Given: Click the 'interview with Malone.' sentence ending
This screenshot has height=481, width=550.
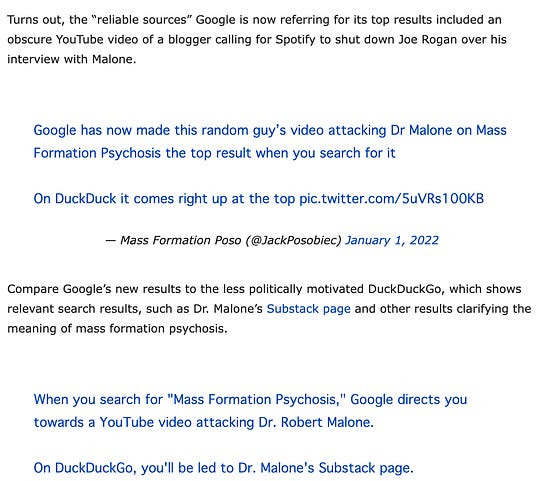Looking at the screenshot, I should 72,59.
